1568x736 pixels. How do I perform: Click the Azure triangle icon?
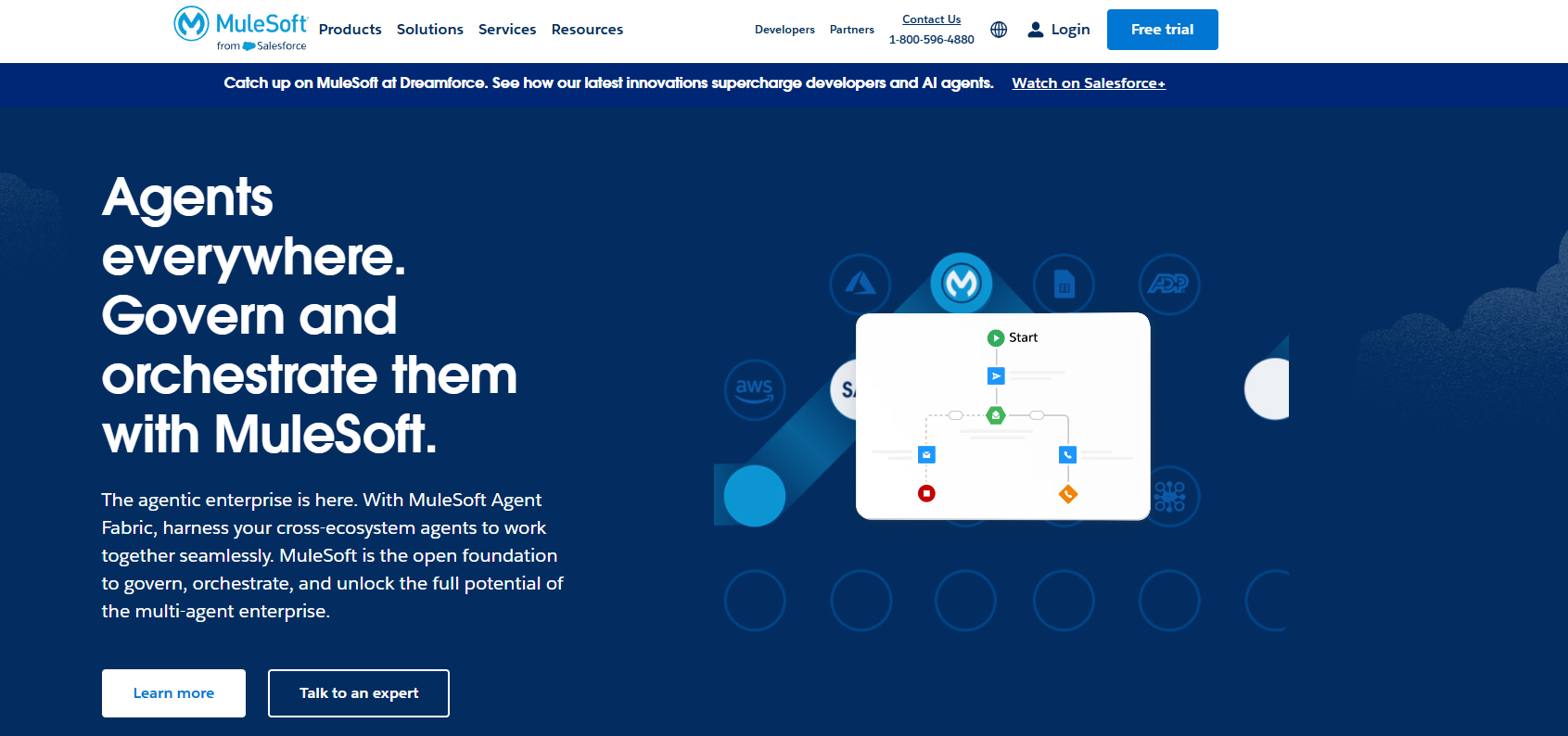click(x=860, y=284)
